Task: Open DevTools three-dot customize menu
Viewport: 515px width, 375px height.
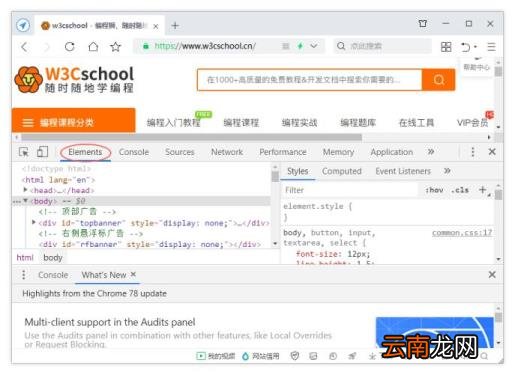Action: coord(473,152)
